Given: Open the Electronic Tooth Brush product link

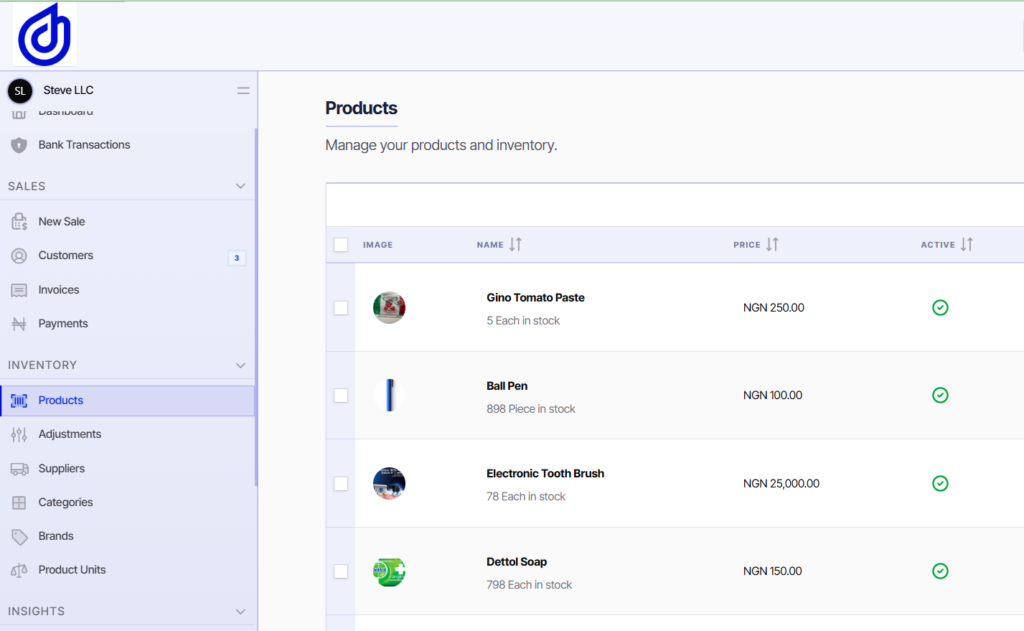Looking at the screenshot, I should click(x=545, y=474).
